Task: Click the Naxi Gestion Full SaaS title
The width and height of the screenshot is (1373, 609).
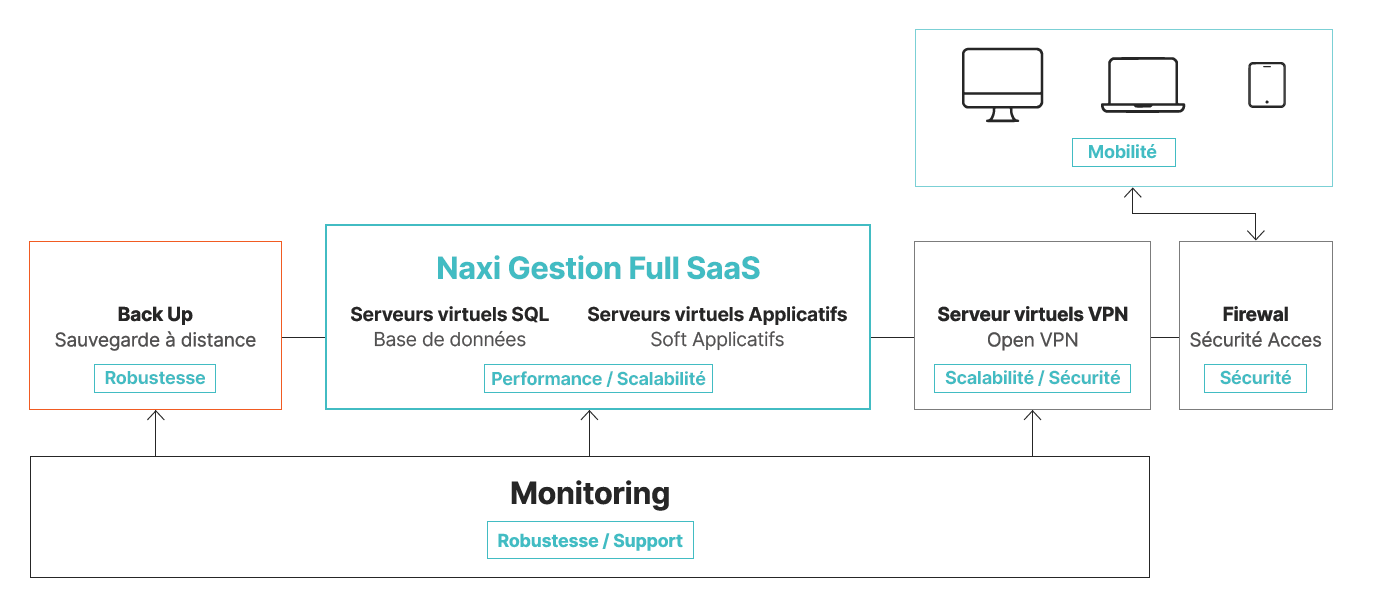Action: pos(598,268)
